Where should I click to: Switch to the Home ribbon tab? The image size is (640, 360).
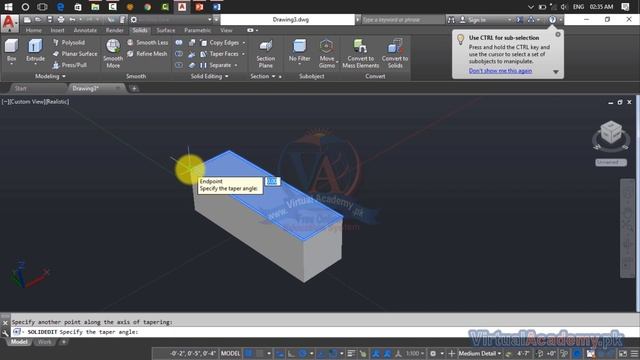[33, 30]
